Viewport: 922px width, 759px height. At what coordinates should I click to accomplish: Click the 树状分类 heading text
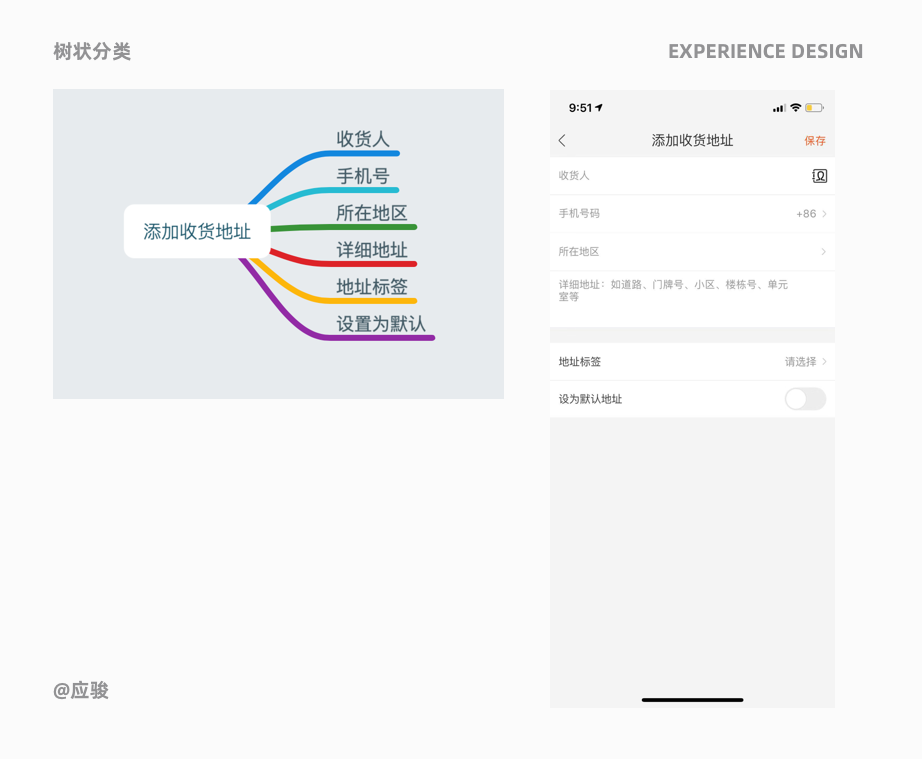92,51
